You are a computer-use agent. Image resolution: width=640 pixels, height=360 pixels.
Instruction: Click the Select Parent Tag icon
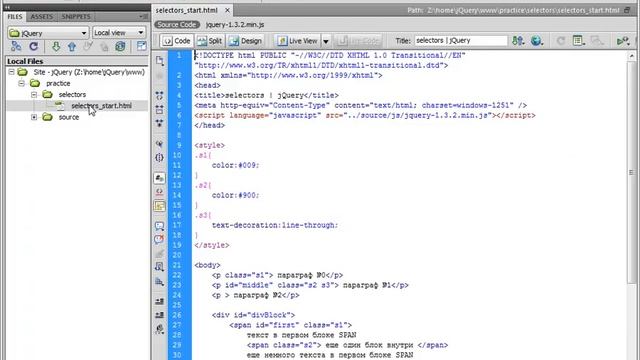pos(160,144)
